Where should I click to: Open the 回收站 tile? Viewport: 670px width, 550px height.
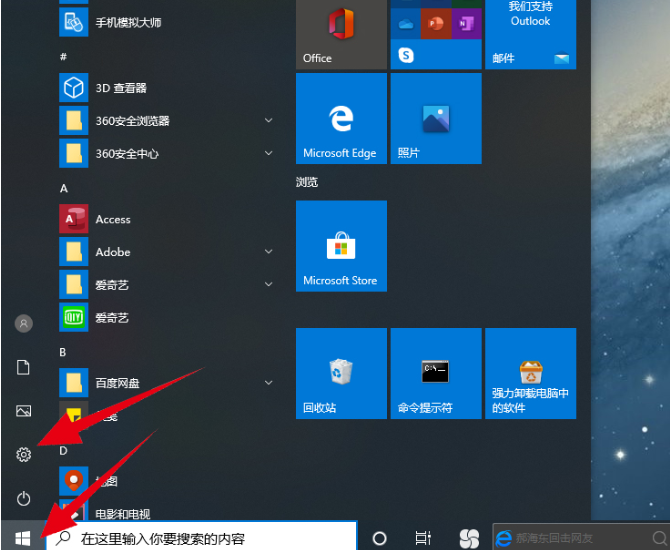pos(341,374)
